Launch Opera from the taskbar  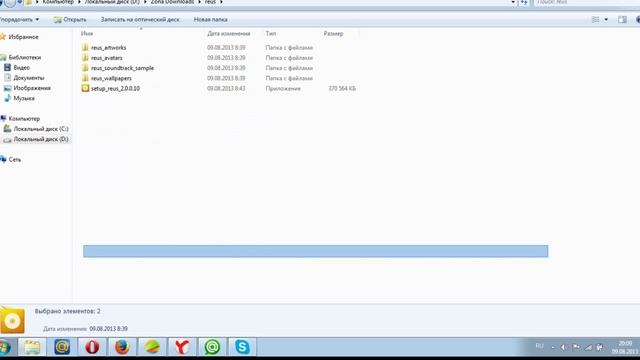click(92, 347)
